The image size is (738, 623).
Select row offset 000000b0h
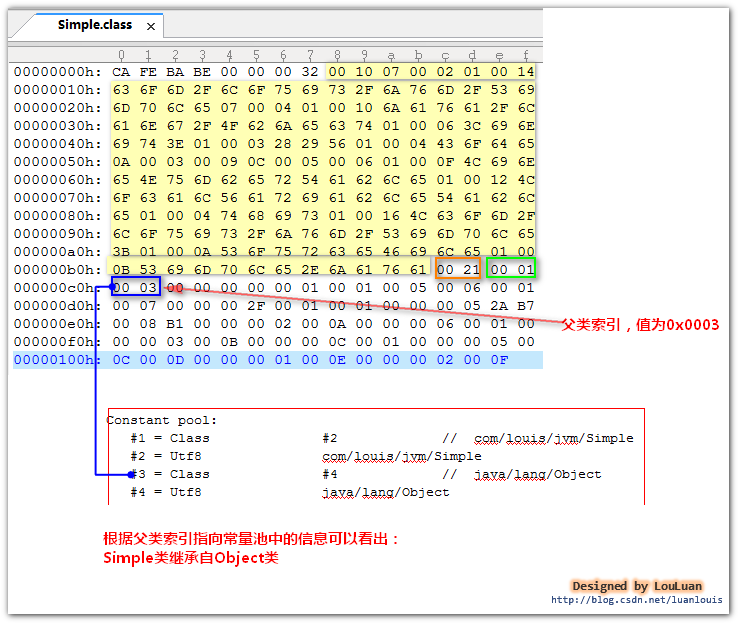[57, 270]
